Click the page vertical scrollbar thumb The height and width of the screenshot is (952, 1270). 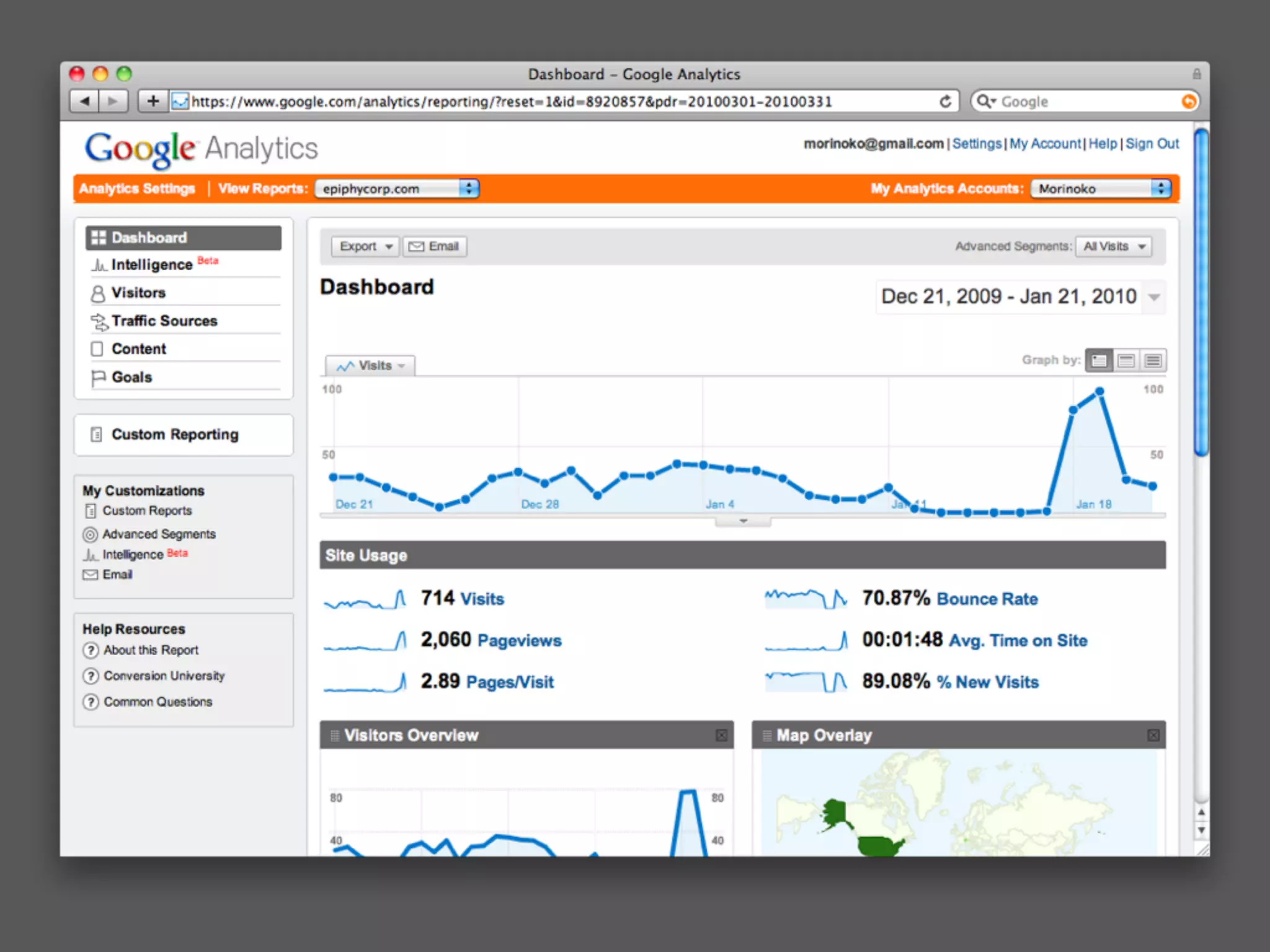[x=1201, y=291]
